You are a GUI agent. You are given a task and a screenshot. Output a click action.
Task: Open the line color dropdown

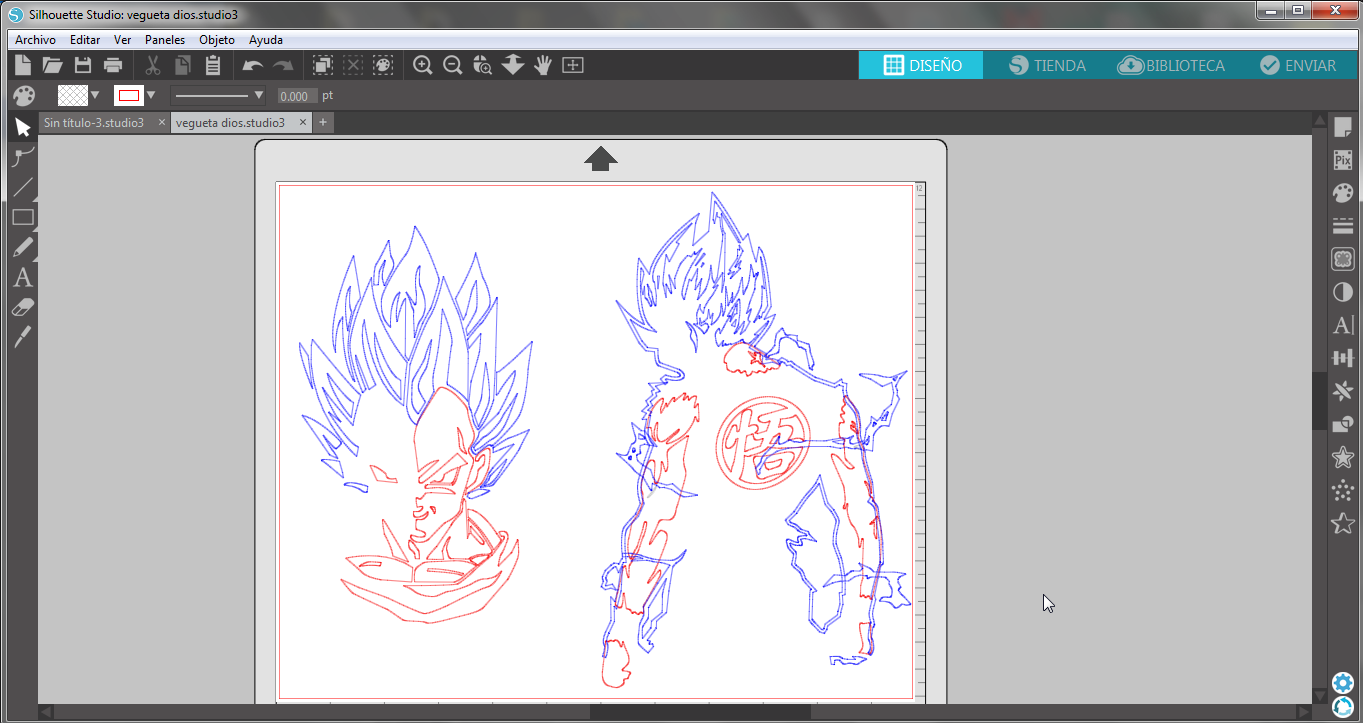[151, 95]
